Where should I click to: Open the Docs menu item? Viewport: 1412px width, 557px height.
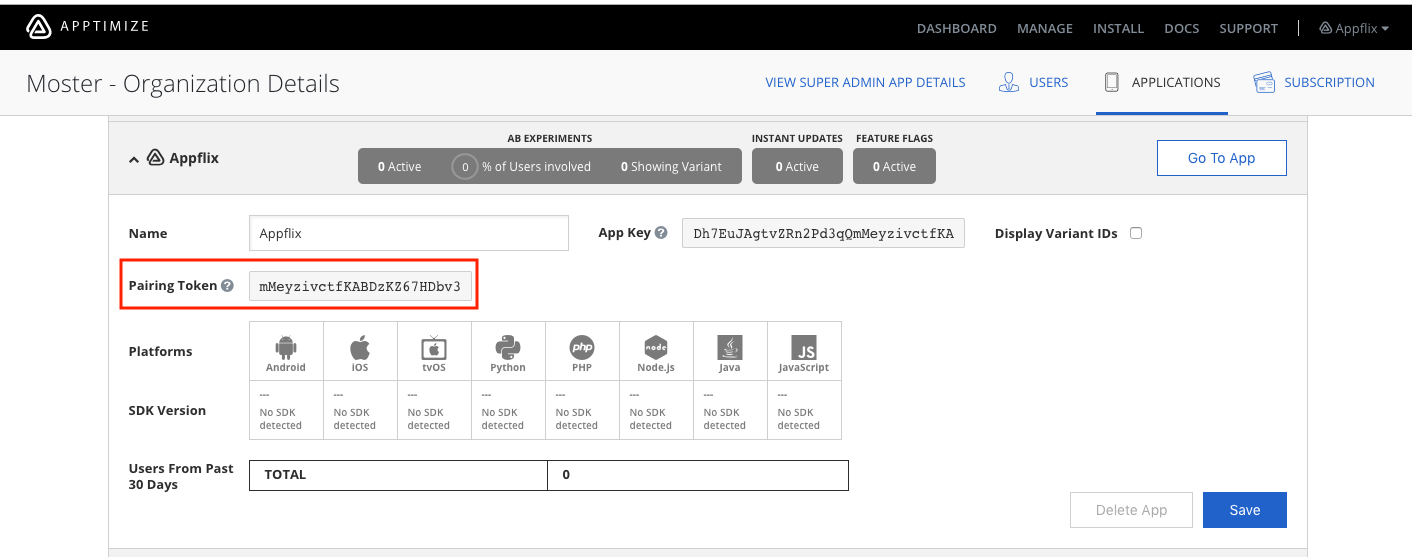1181,28
